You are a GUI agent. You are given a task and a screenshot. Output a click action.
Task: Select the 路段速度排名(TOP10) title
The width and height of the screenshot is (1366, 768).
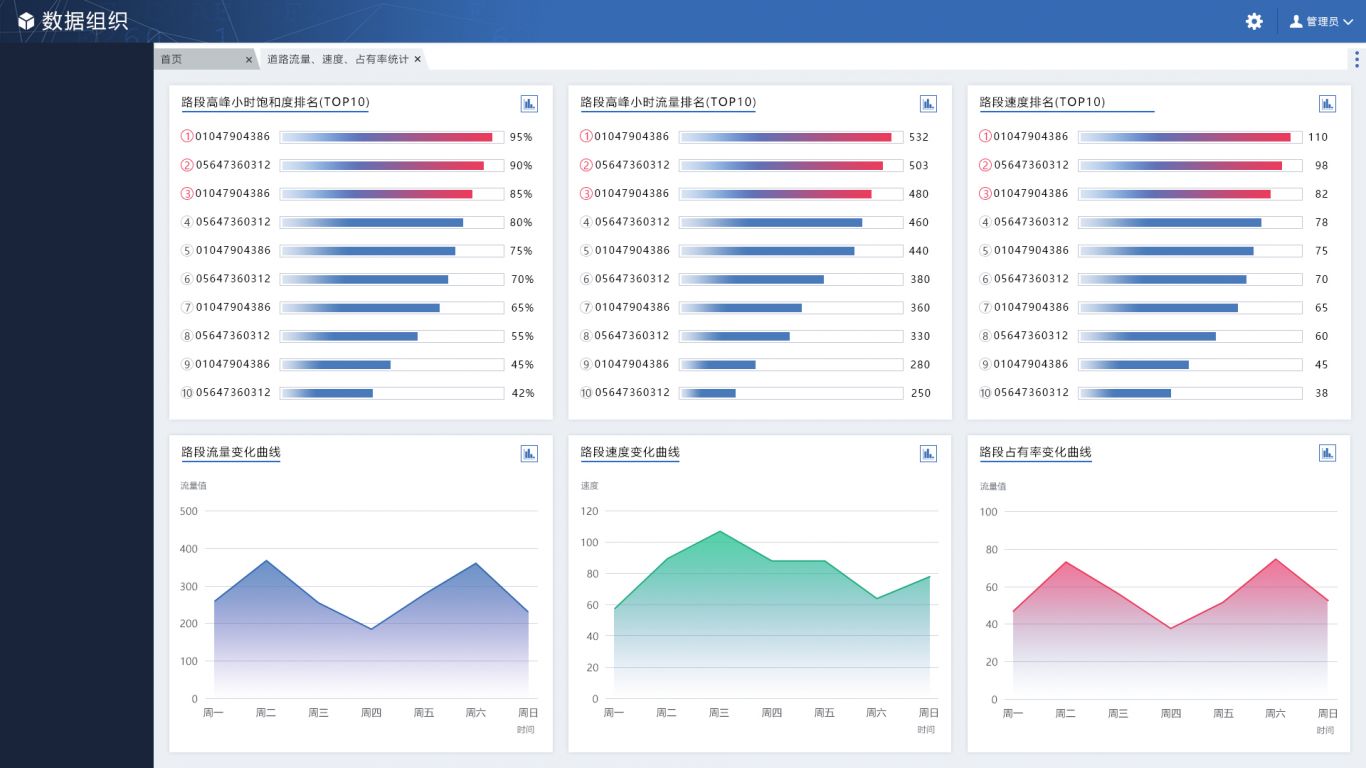pos(1042,102)
